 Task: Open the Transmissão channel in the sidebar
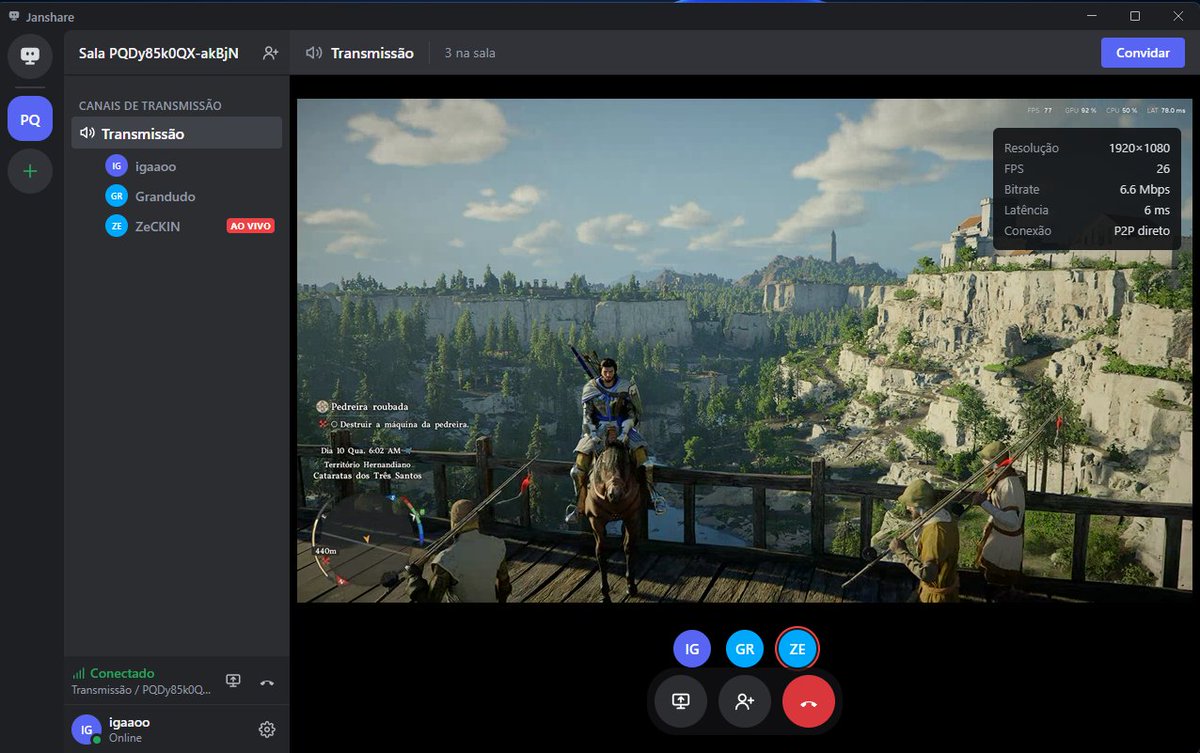176,133
